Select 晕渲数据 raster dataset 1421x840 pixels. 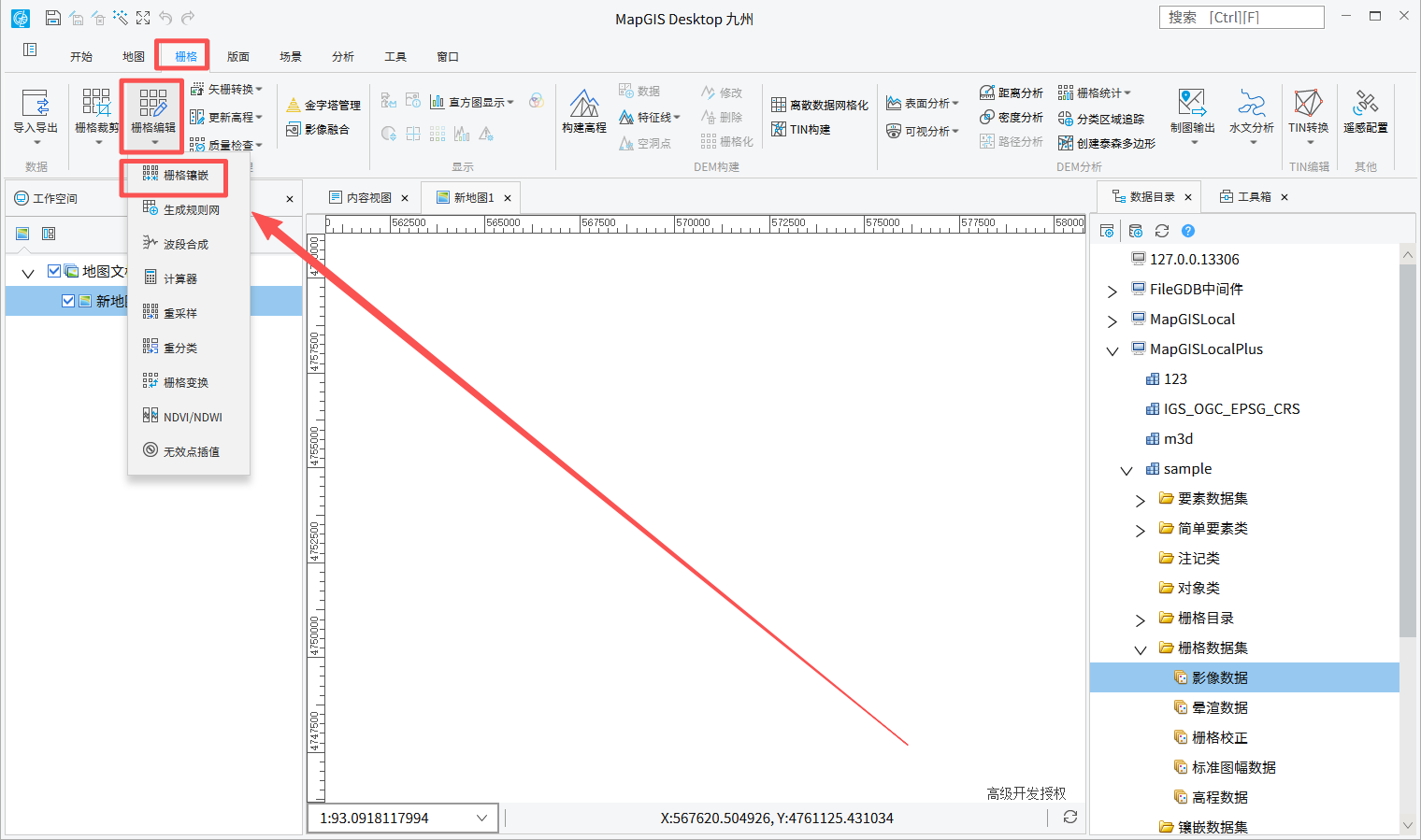(x=1220, y=707)
